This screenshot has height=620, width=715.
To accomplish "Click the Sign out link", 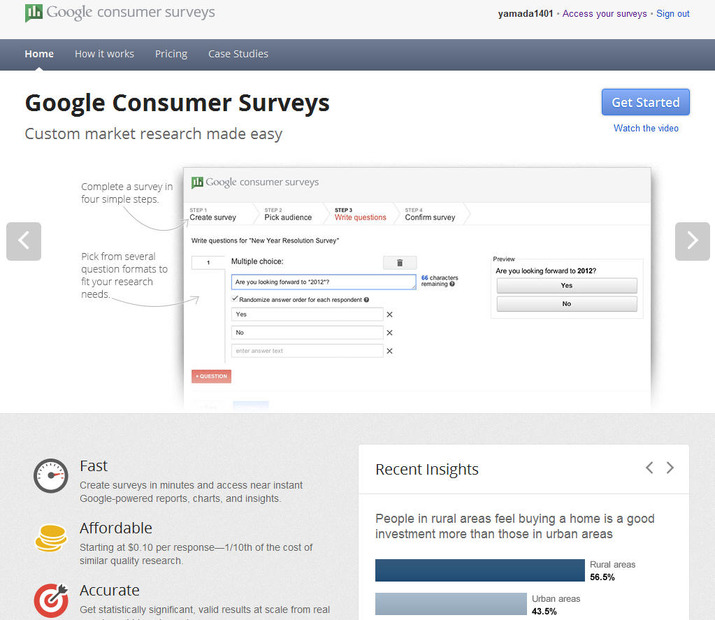I will [x=673, y=14].
